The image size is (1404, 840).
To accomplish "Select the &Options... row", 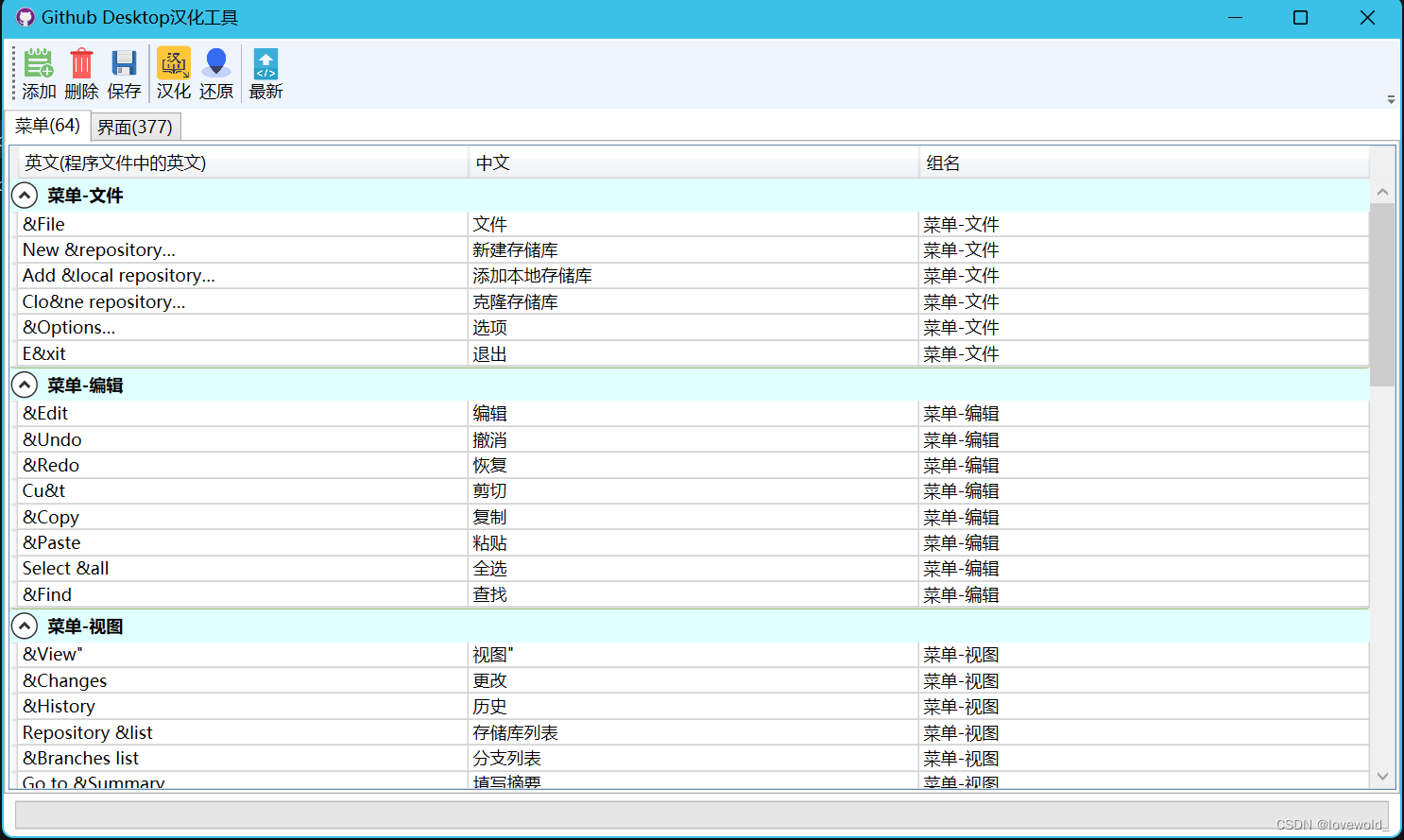I will [x=693, y=328].
